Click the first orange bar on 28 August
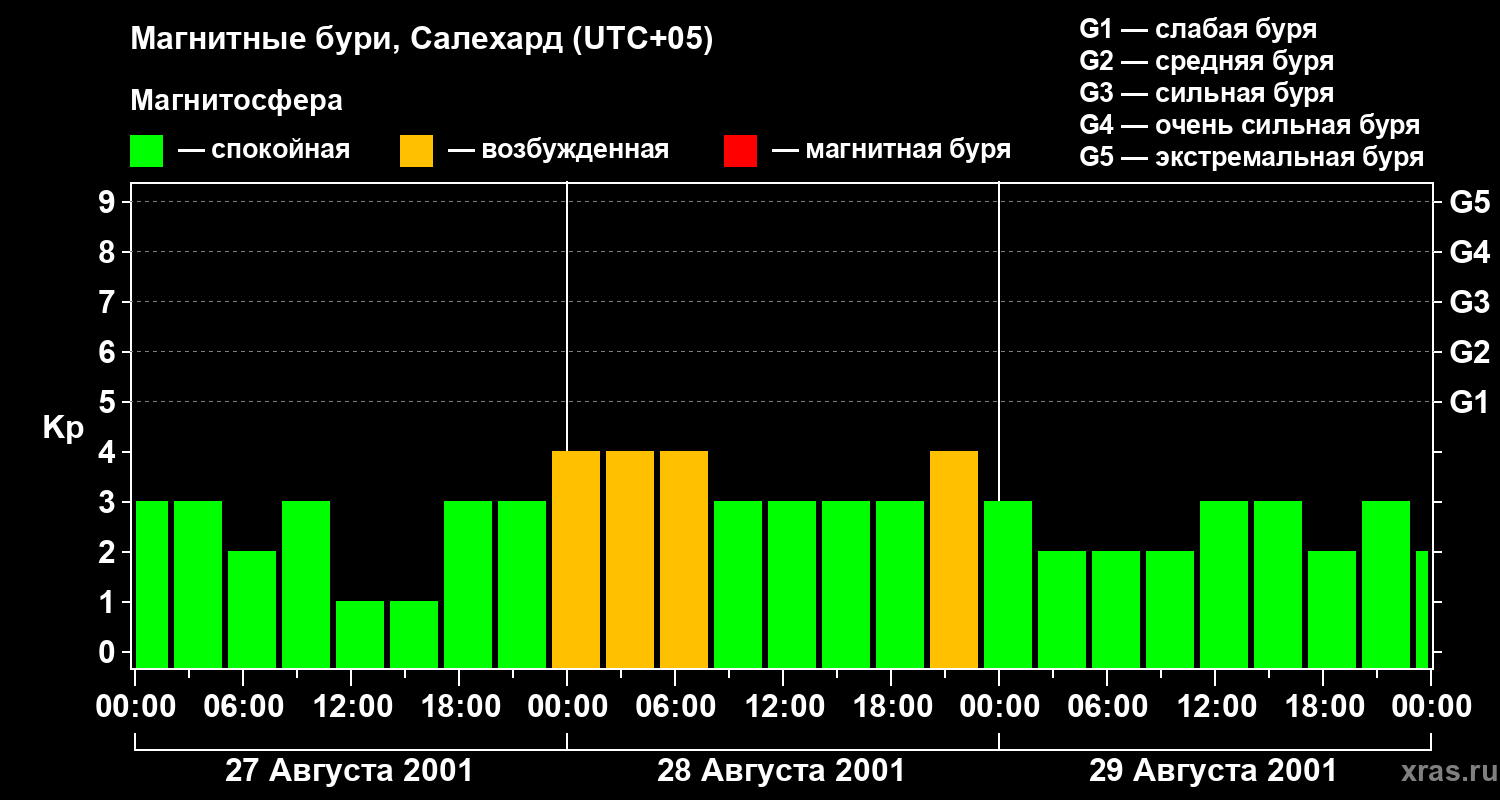The image size is (1500, 800). pos(576,559)
